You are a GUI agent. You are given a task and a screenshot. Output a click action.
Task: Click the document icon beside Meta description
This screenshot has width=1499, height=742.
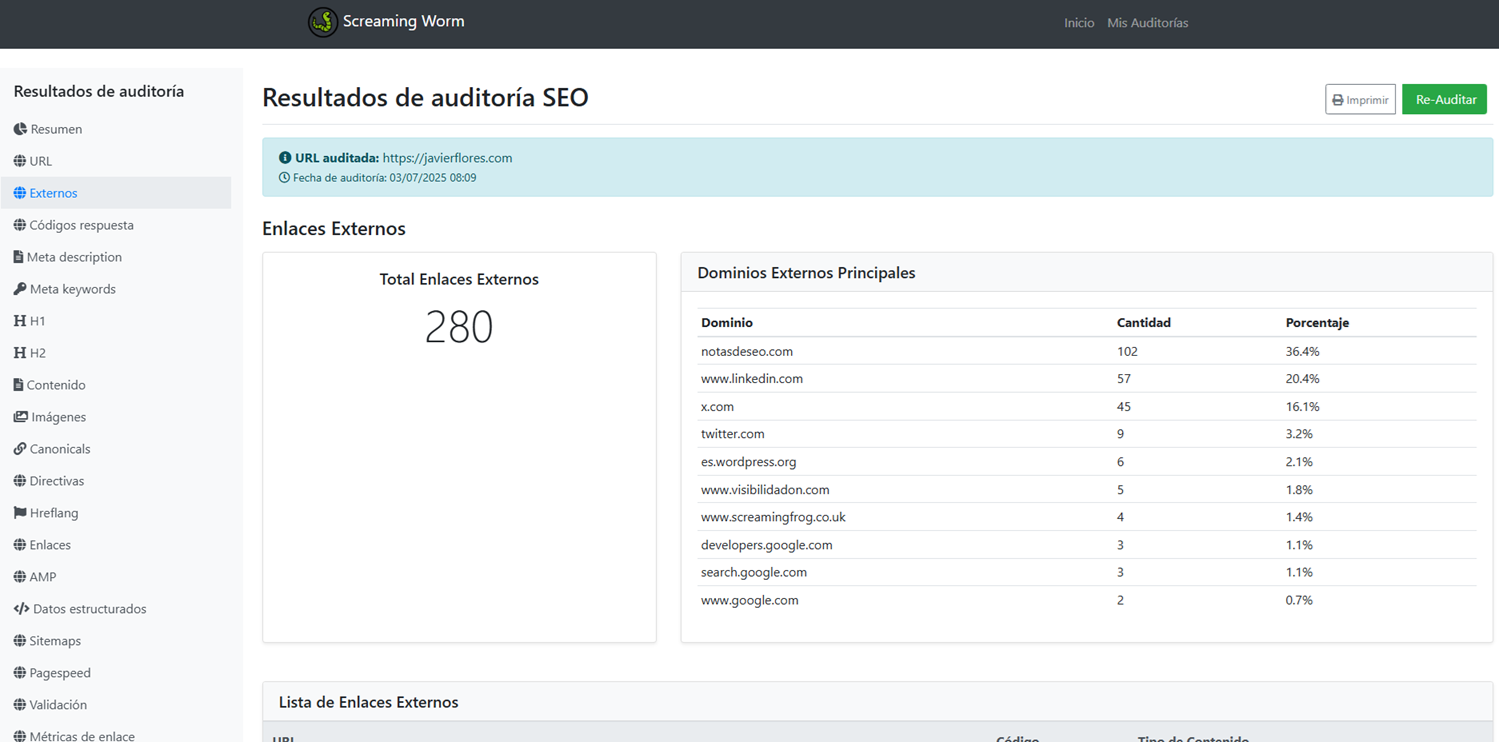tap(18, 257)
